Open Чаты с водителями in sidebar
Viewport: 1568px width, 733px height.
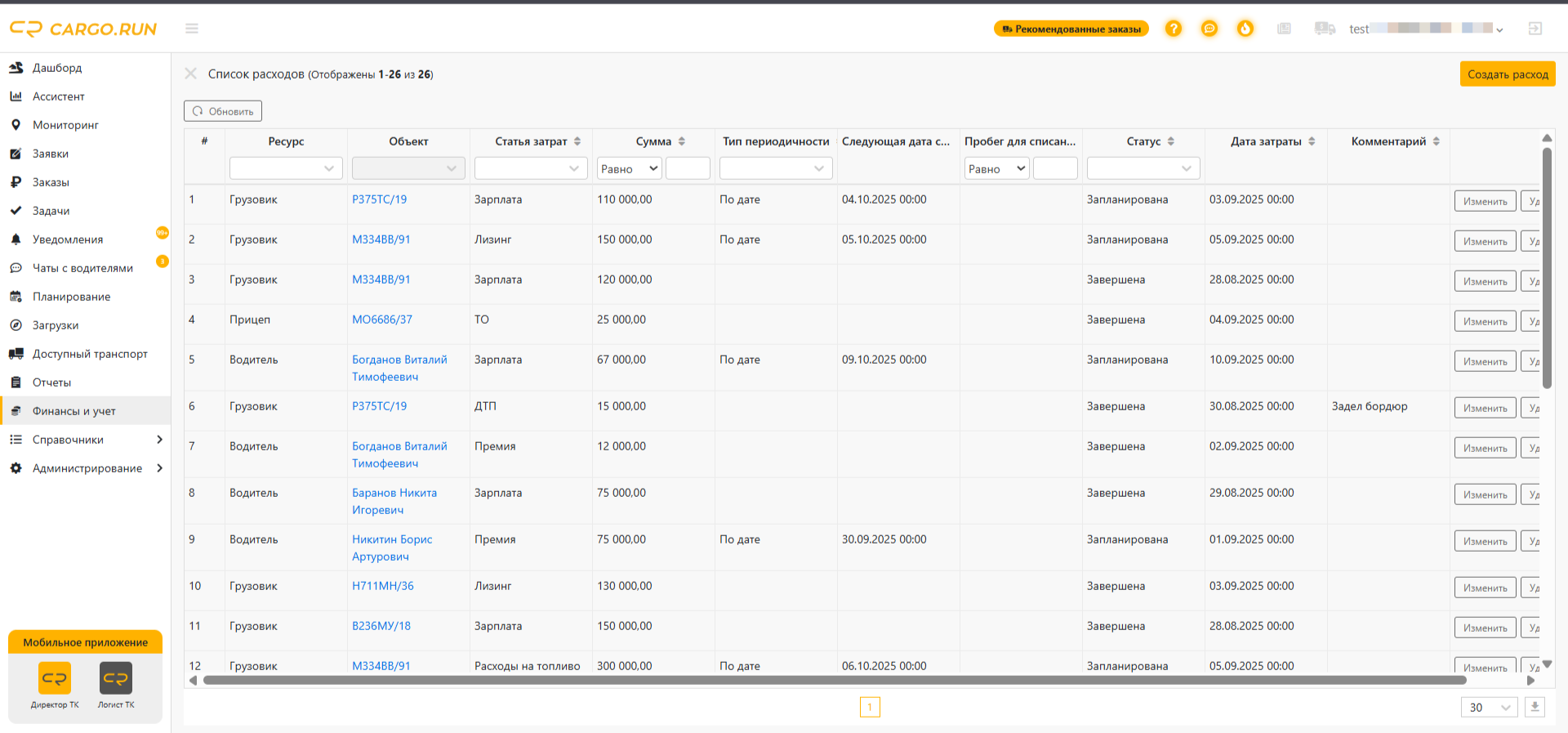pos(85,268)
